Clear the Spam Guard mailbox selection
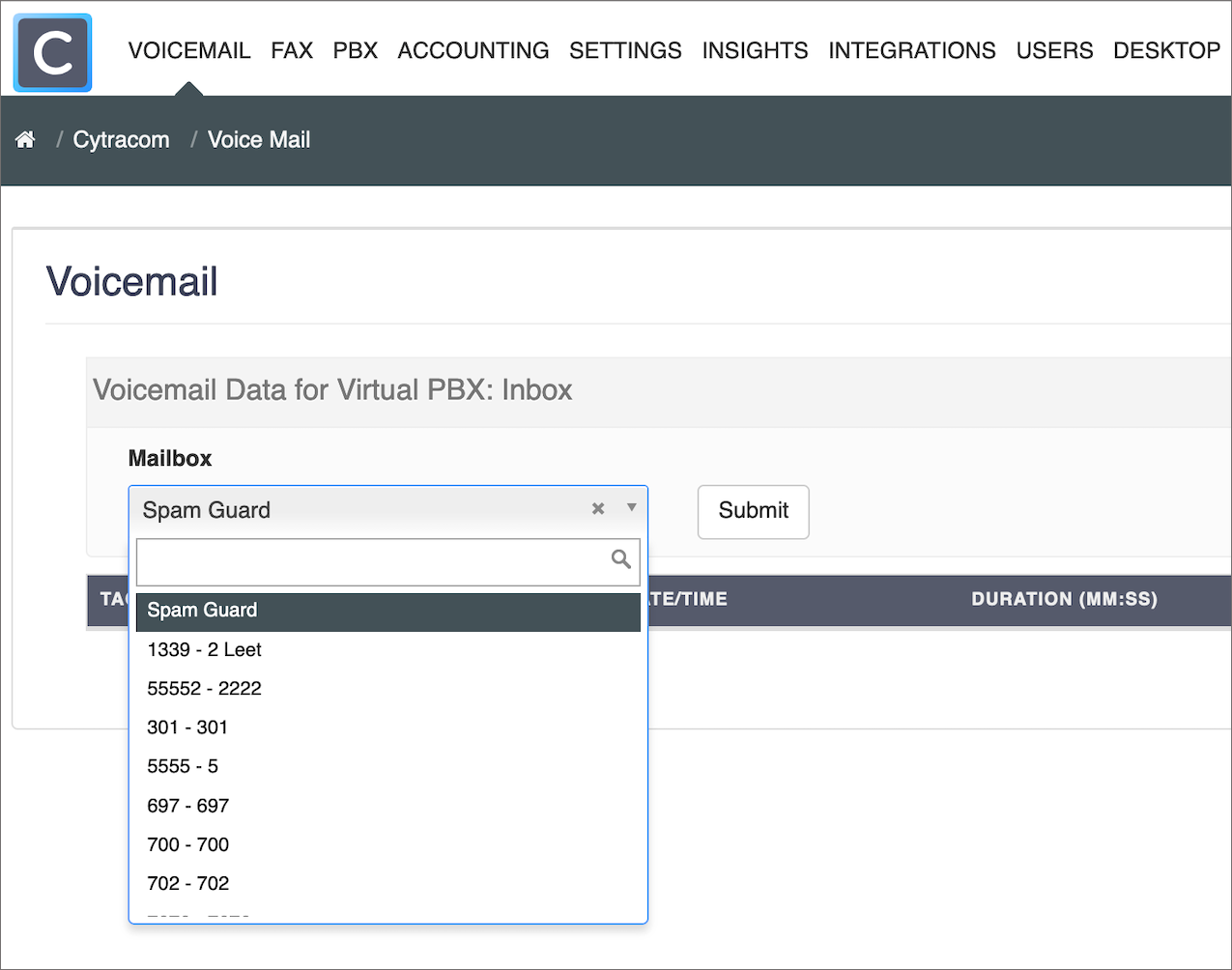Viewport: 1232px width, 970px height. tap(598, 508)
